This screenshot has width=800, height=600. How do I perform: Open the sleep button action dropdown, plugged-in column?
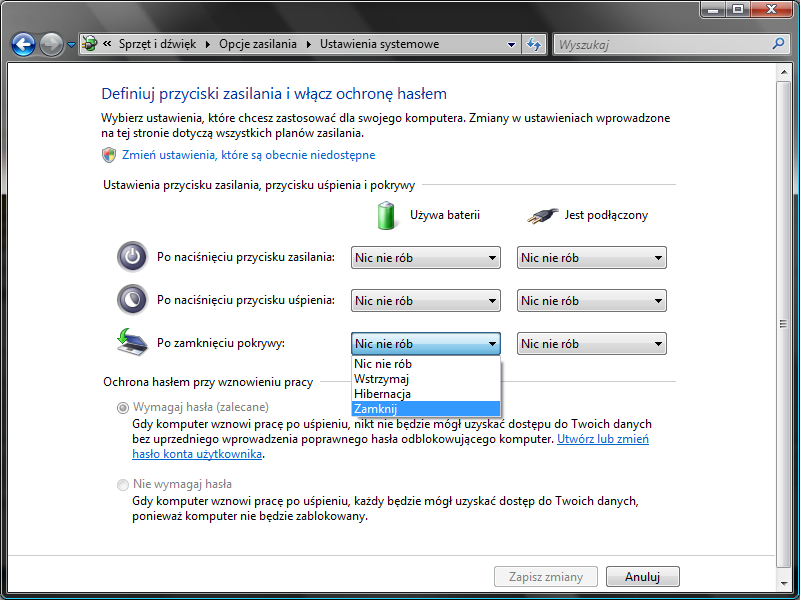click(x=592, y=301)
